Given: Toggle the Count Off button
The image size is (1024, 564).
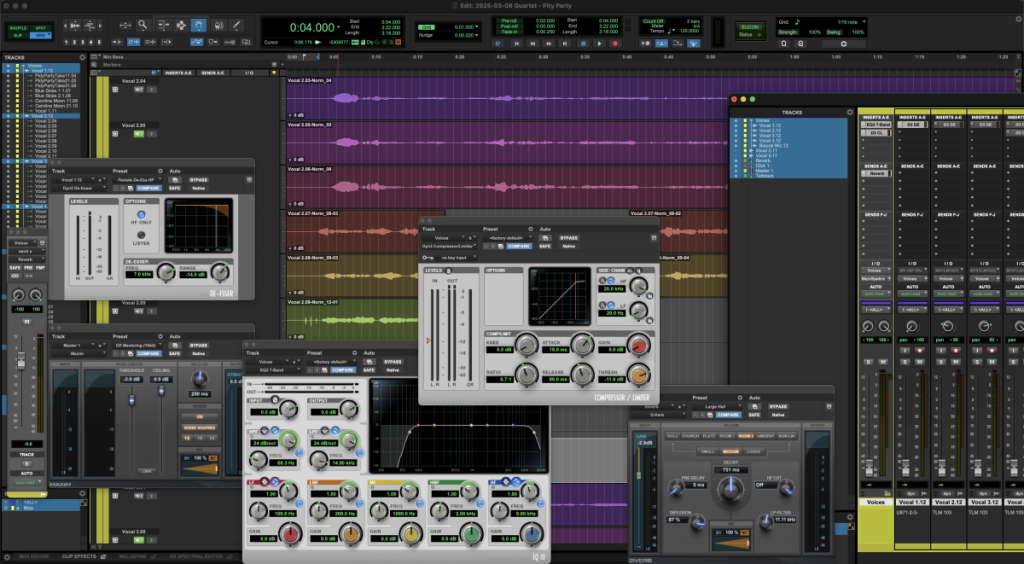Looking at the screenshot, I should [653, 22].
